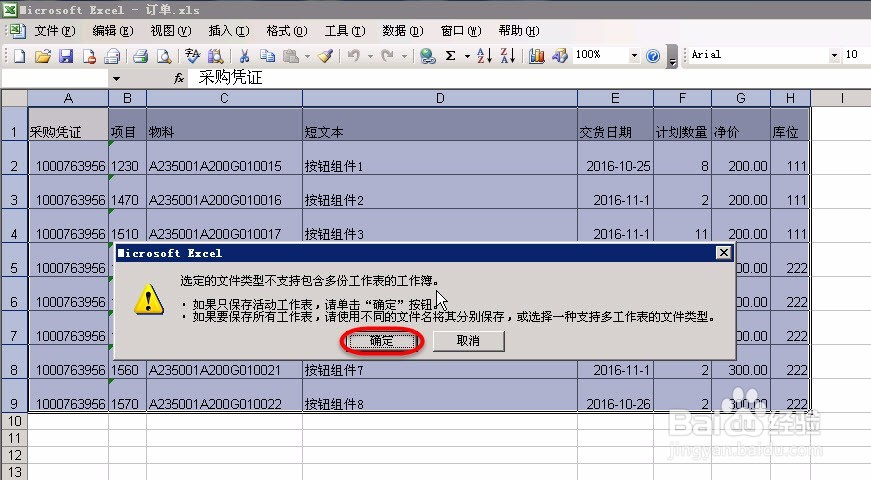Viewport: 871px width, 480px height.
Task: Click the Select All corner box
Action: click(14, 98)
